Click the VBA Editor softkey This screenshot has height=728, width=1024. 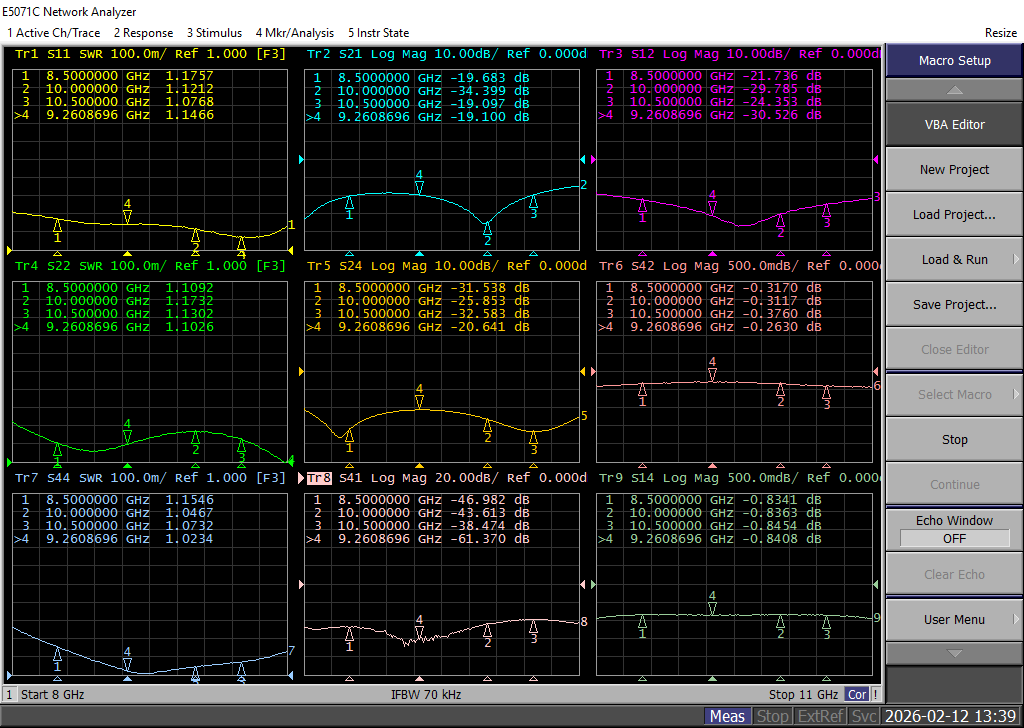coord(954,125)
